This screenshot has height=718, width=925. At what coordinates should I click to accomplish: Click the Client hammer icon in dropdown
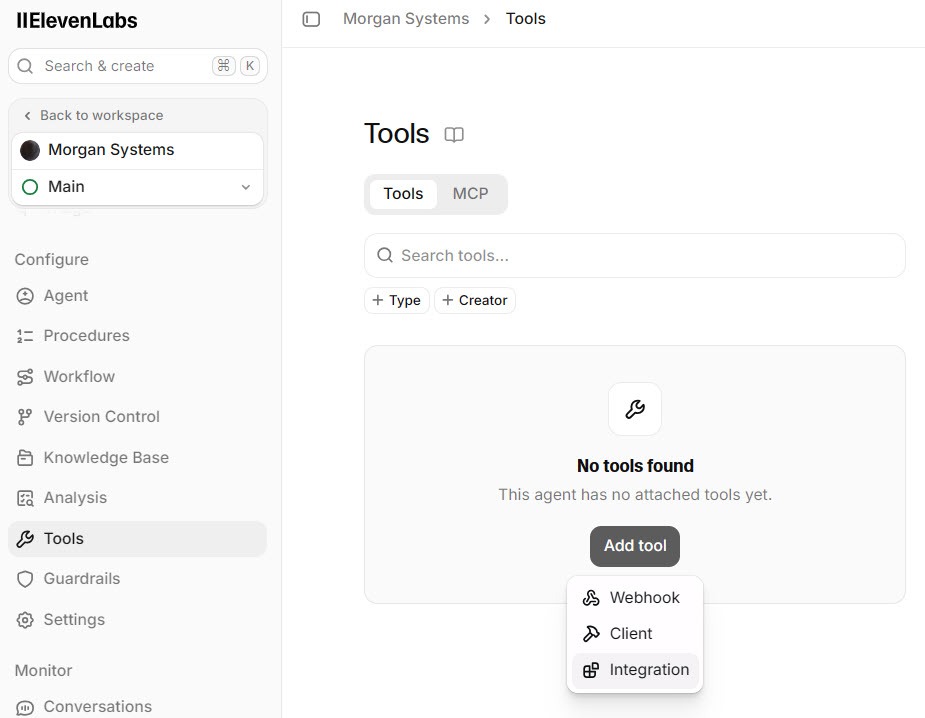tap(591, 634)
